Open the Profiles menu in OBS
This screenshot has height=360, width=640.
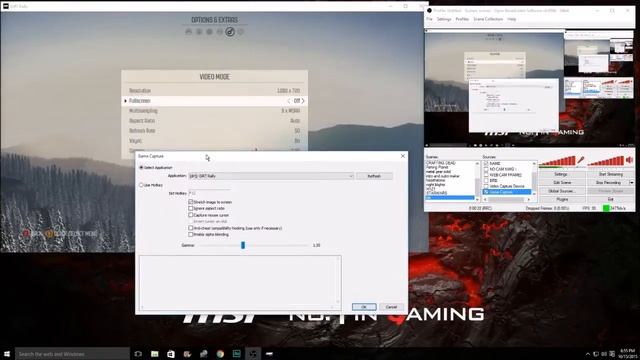pyautogui.click(x=462, y=19)
